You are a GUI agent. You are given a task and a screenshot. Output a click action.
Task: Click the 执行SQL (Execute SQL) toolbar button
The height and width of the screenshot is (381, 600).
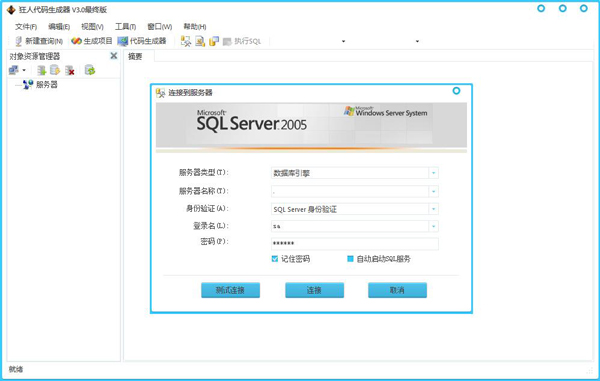(242, 41)
